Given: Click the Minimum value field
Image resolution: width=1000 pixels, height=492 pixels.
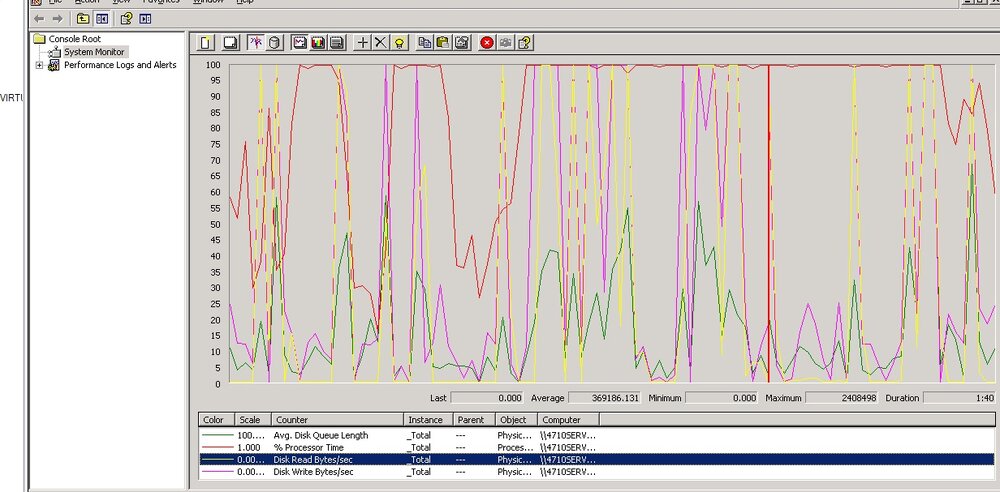Looking at the screenshot, I should [722, 398].
